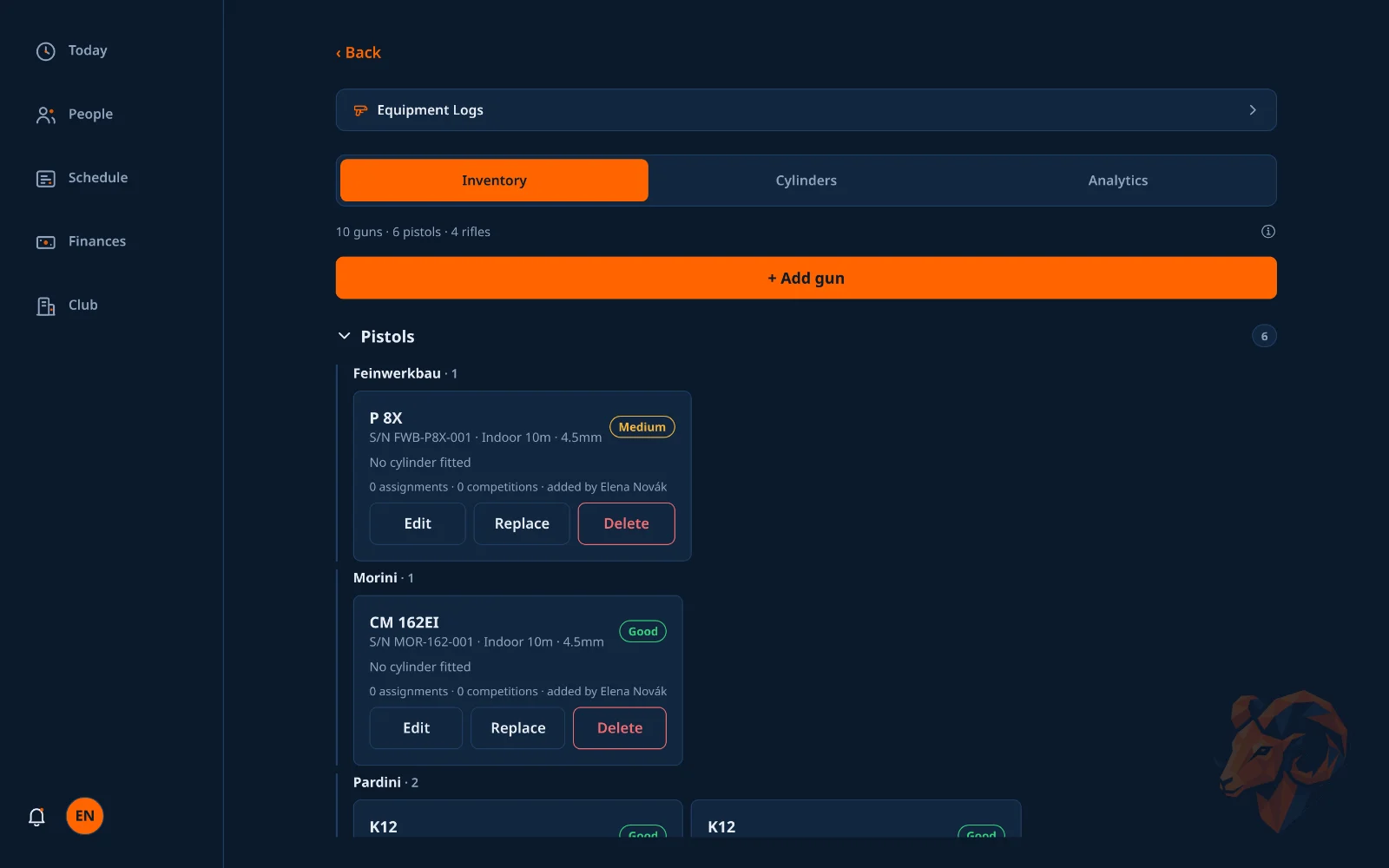Select the Inventory tab
The height and width of the screenshot is (868, 1389).
click(494, 181)
